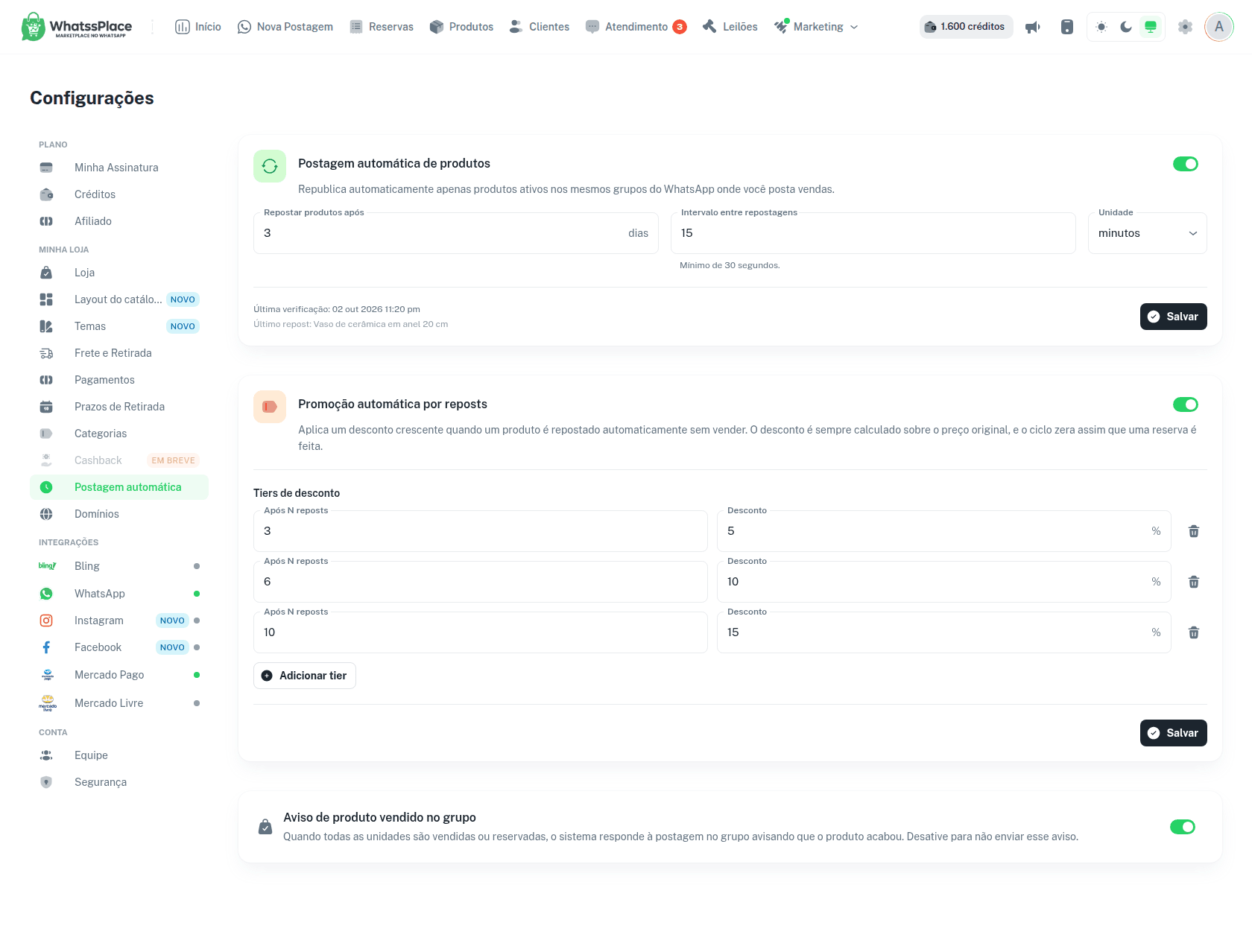Screen dimensions: 1252x952
Task: Open user avatar A menu
Action: pyautogui.click(x=1219, y=27)
